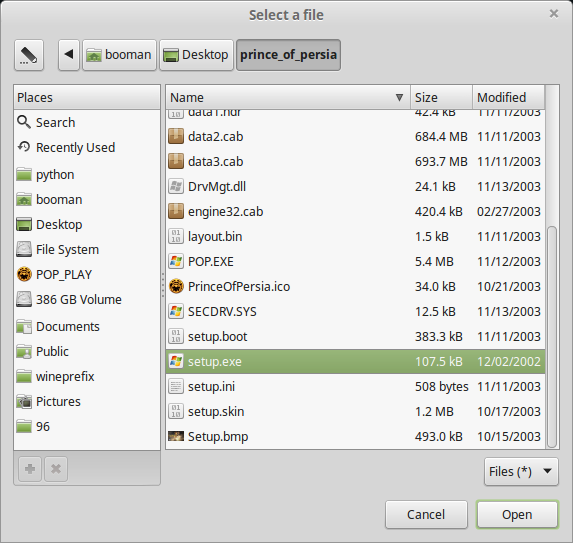Select the setup.boot file name
Viewport: 573px width, 543px height.
[217, 337]
